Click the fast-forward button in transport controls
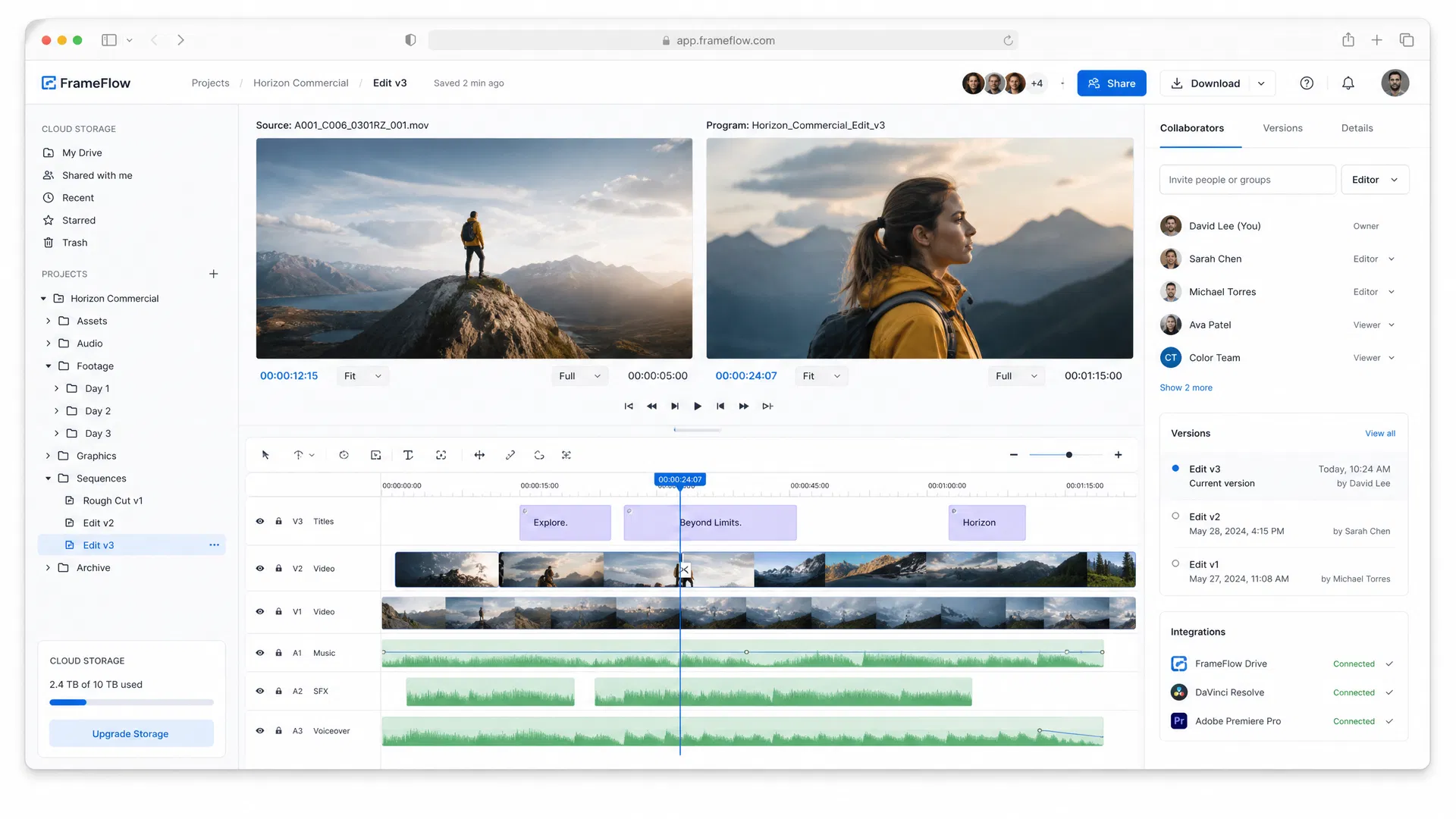The height and width of the screenshot is (819, 1456). tap(744, 406)
